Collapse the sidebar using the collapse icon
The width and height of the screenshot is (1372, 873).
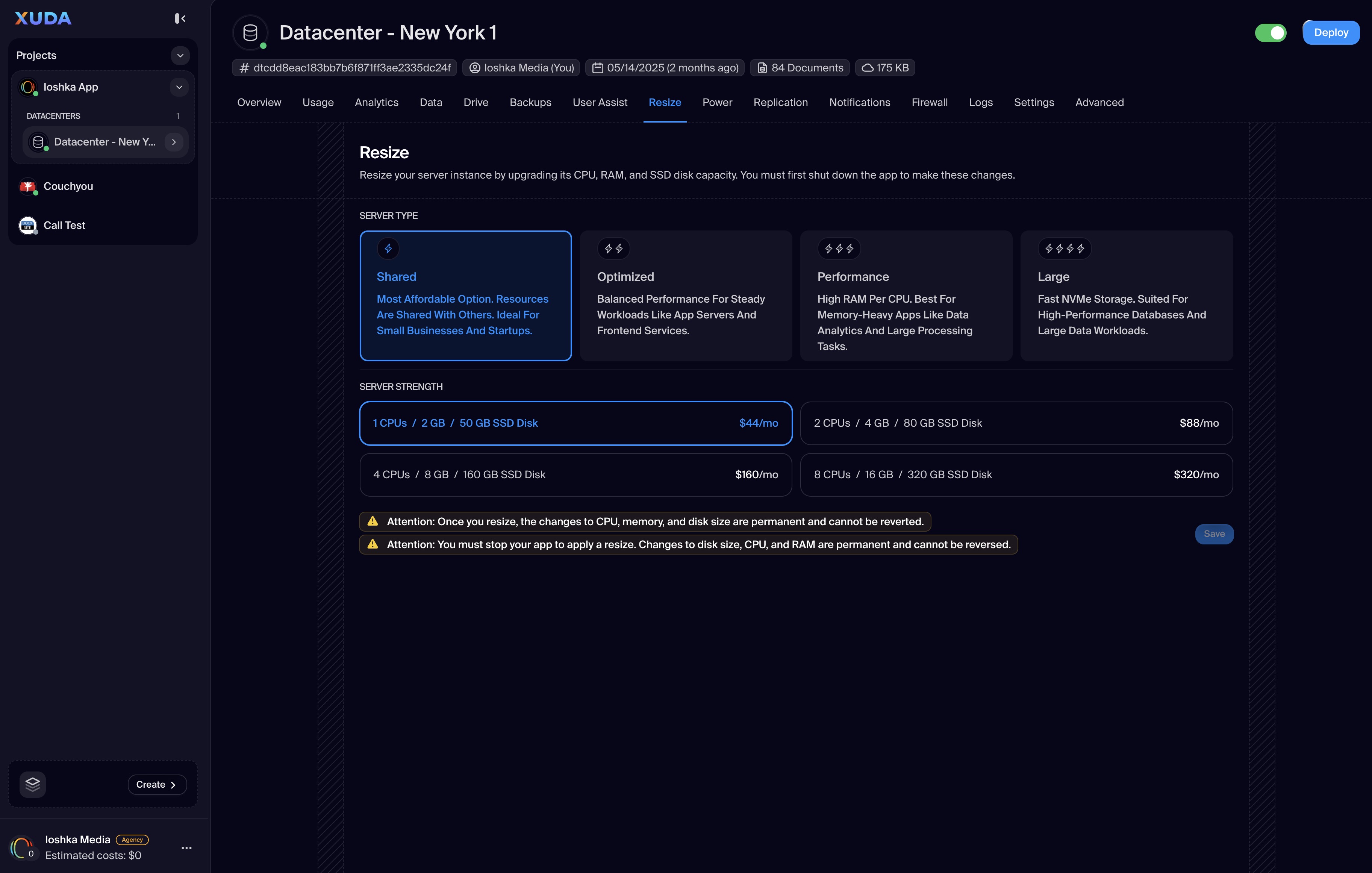pos(180,19)
